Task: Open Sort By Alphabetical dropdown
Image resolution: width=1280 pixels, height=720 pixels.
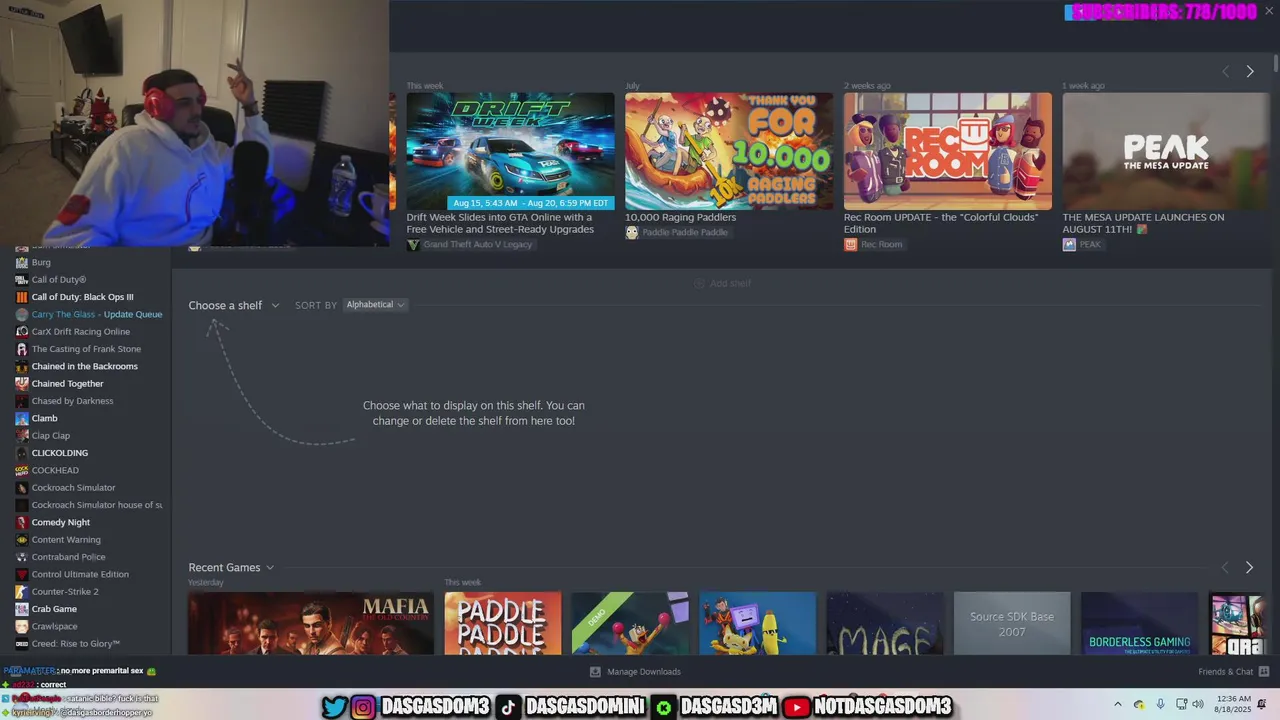Action: click(375, 305)
